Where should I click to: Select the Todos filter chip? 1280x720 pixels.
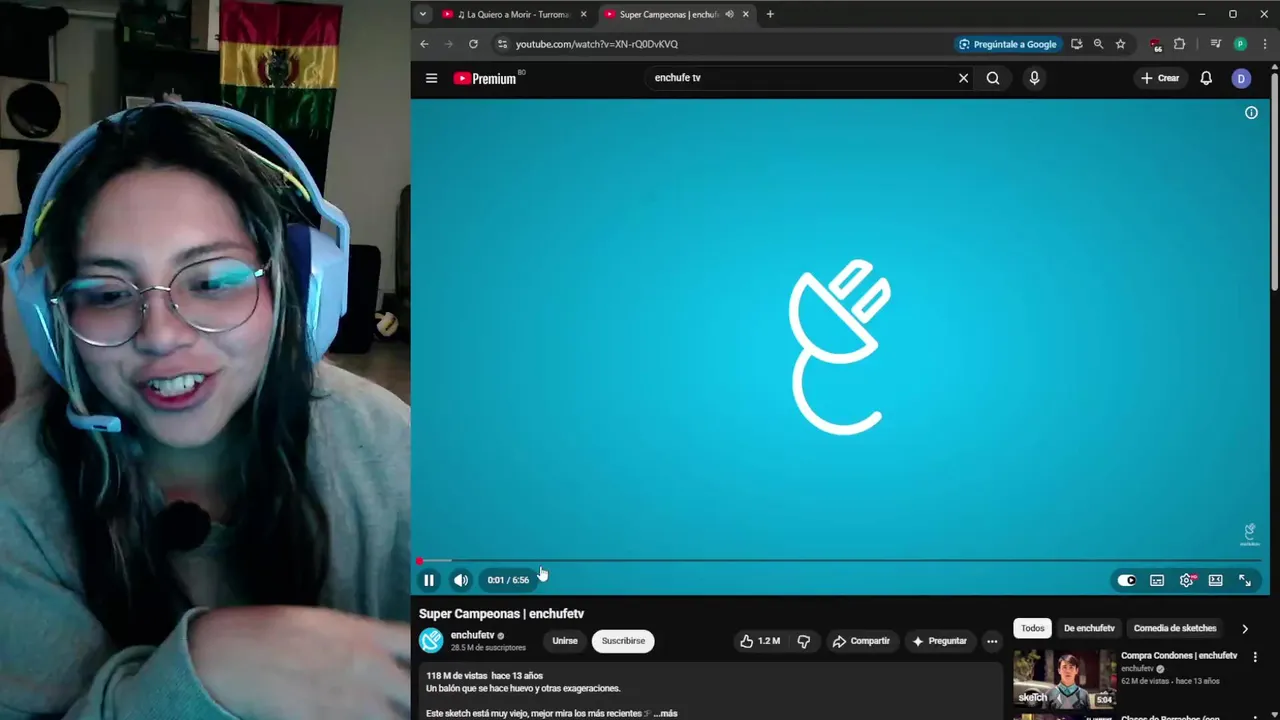pos(1033,628)
